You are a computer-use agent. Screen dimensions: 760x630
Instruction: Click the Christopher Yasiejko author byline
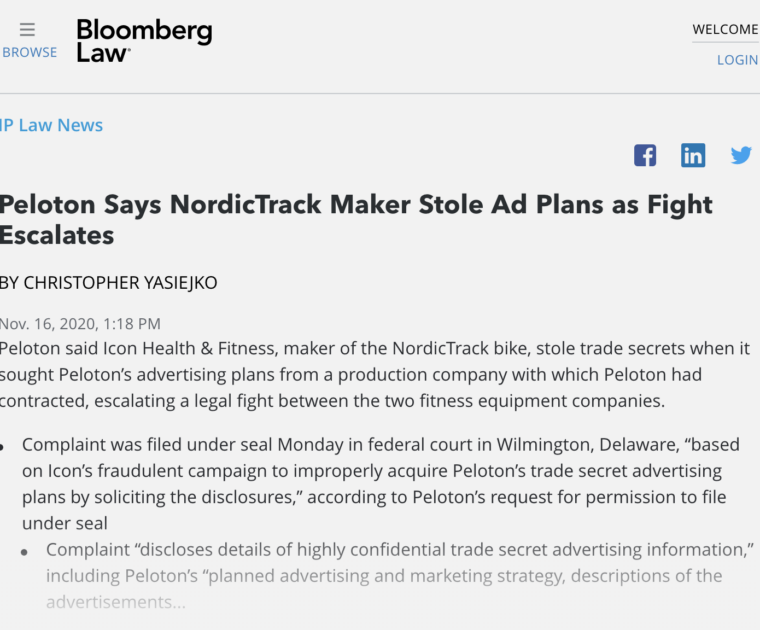click(x=109, y=283)
